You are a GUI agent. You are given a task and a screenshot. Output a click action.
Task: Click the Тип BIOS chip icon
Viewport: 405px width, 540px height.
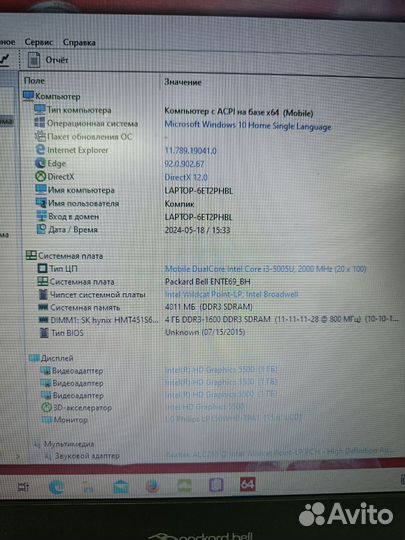point(44,333)
